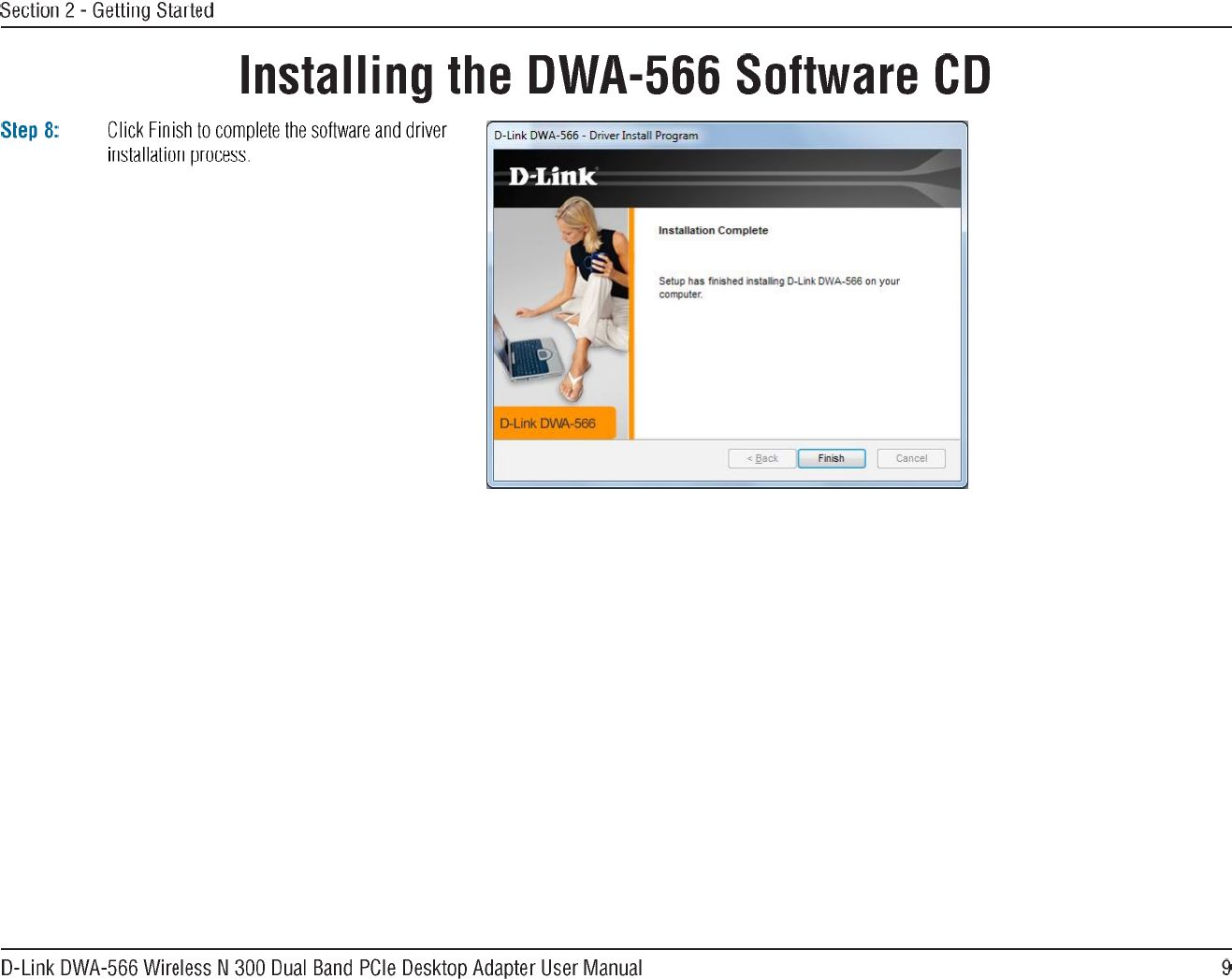Click the 'Click Finish to complete' instruction text
Image resolution: width=1232 pixels, height=979 pixels.
tap(277, 142)
